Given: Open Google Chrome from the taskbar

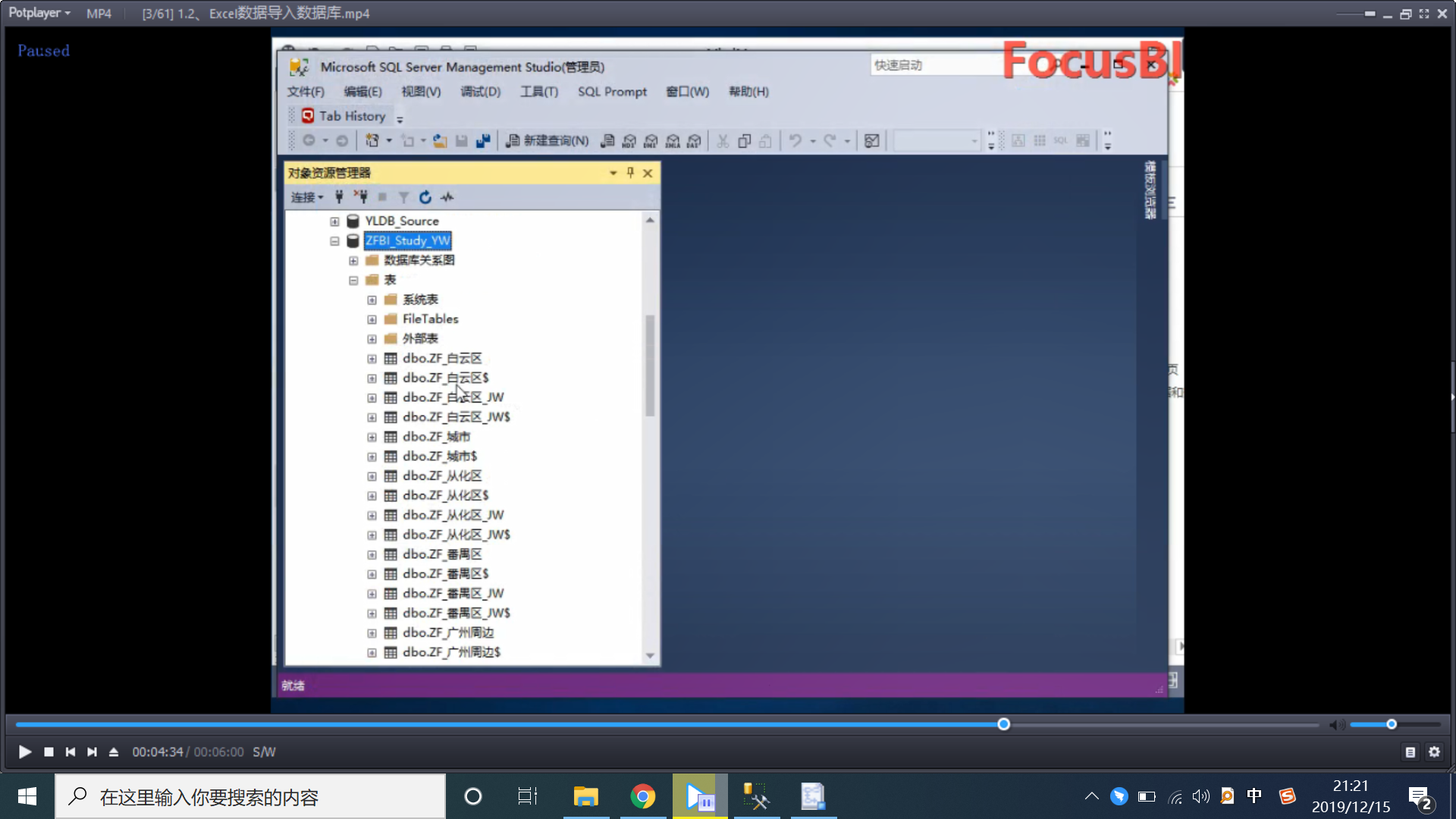Looking at the screenshot, I should click(642, 796).
